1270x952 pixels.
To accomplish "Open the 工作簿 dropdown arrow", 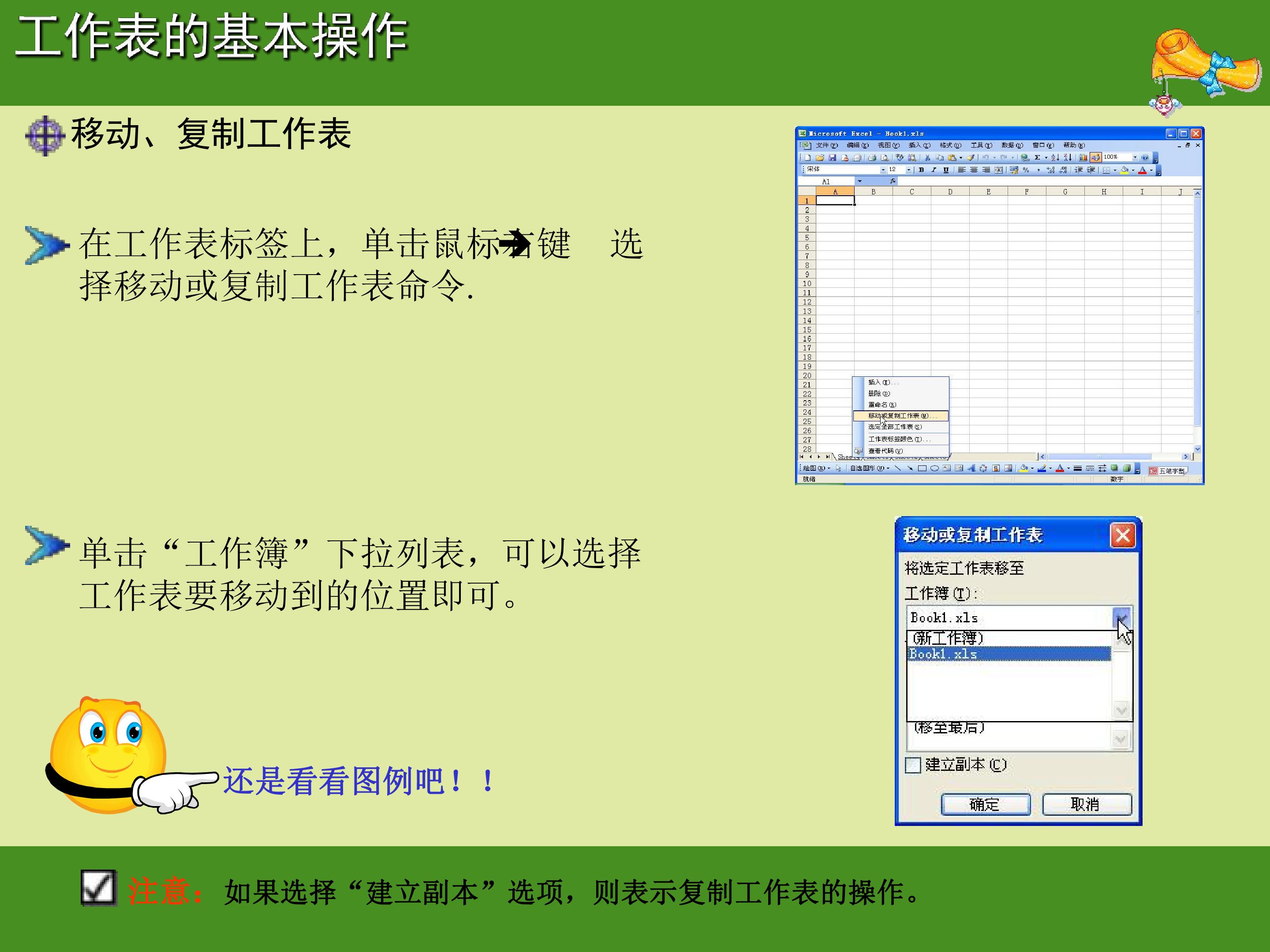I will coord(1122,618).
